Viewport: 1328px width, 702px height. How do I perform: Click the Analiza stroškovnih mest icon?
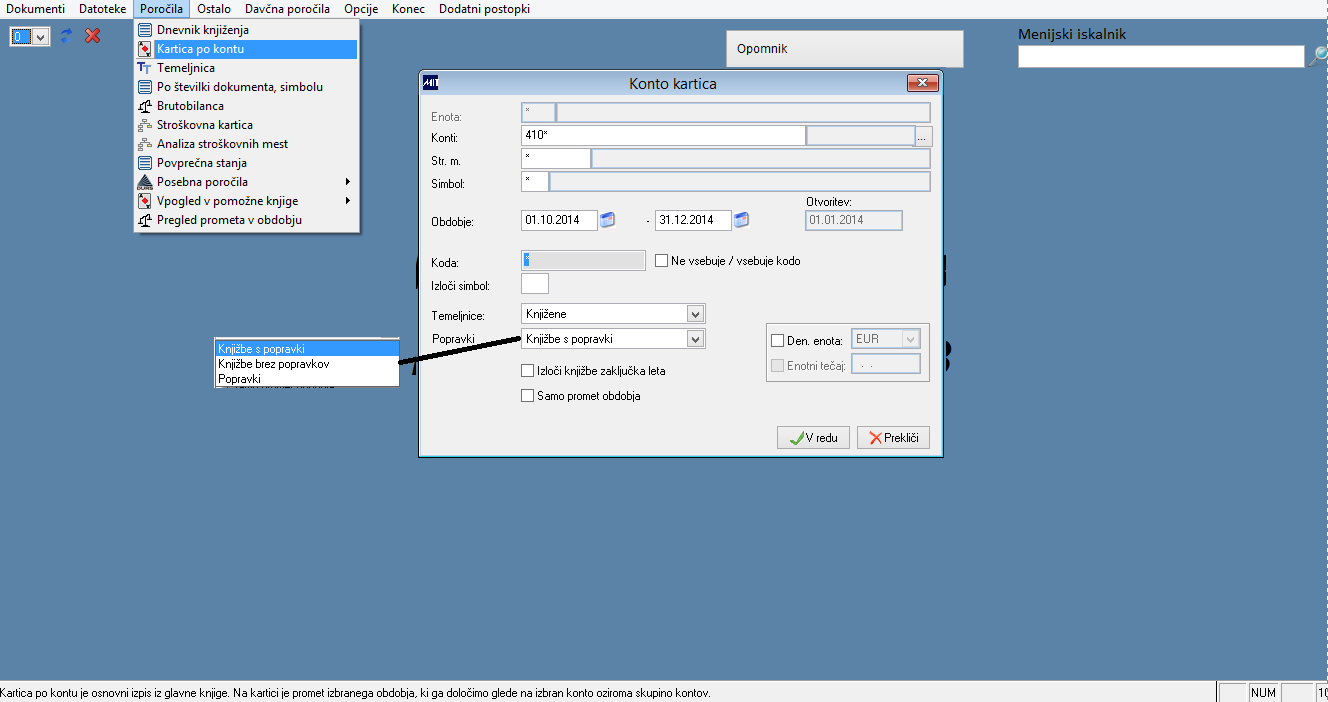point(145,144)
